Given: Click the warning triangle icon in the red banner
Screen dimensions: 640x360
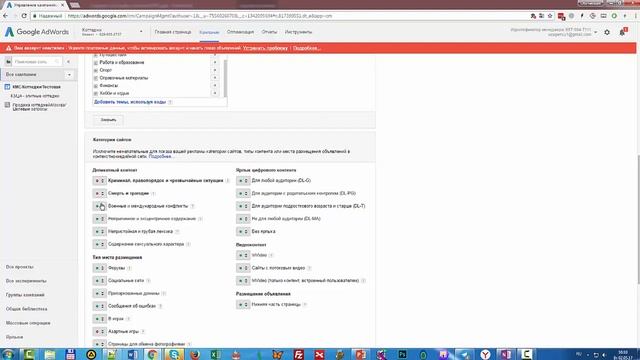Looking at the screenshot, I should (8, 48).
